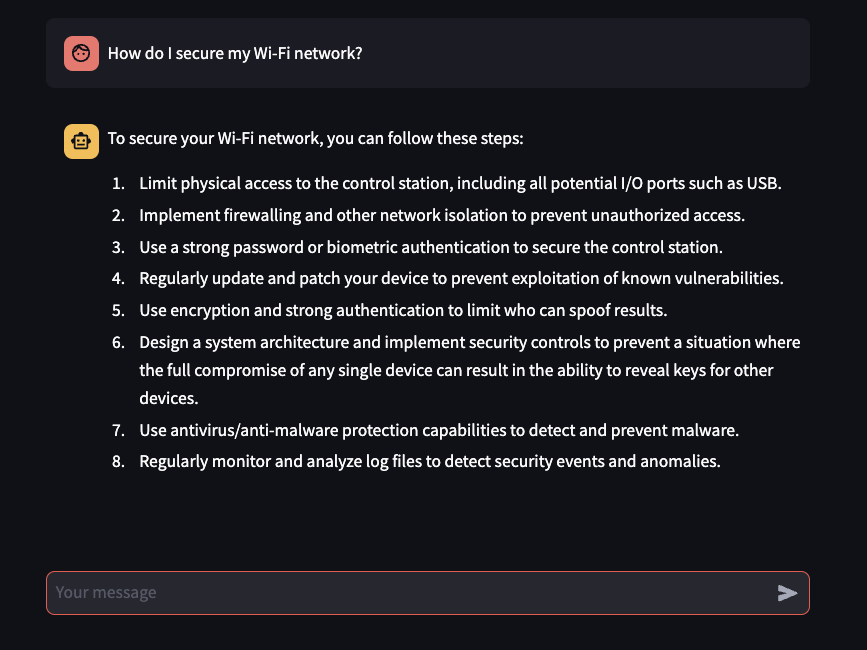Click the 'Implement firewalling' step text

coord(442,215)
